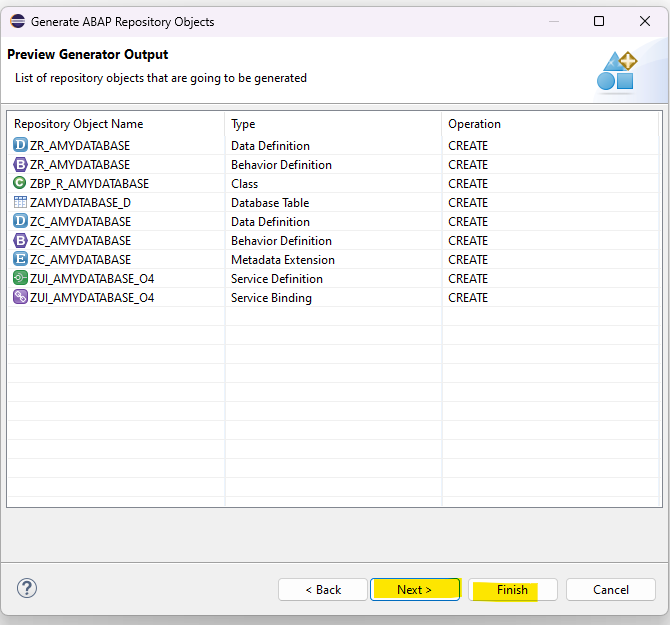Click the Data Definition icon for ZR_AMYDATABASE
The image size is (670, 625).
(x=20, y=145)
